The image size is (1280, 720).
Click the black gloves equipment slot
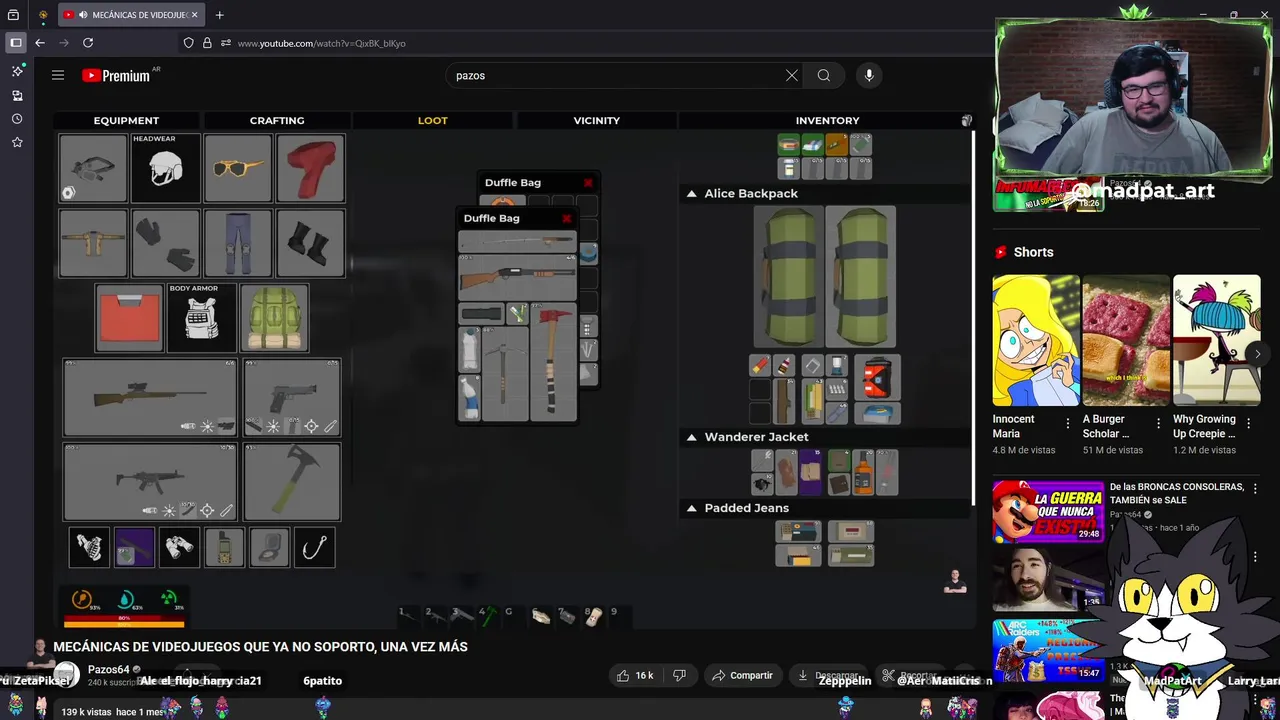point(166,243)
